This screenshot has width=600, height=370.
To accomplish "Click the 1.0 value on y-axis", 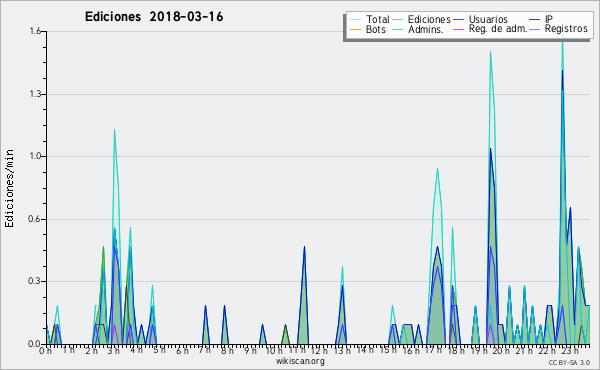I will point(35,156).
